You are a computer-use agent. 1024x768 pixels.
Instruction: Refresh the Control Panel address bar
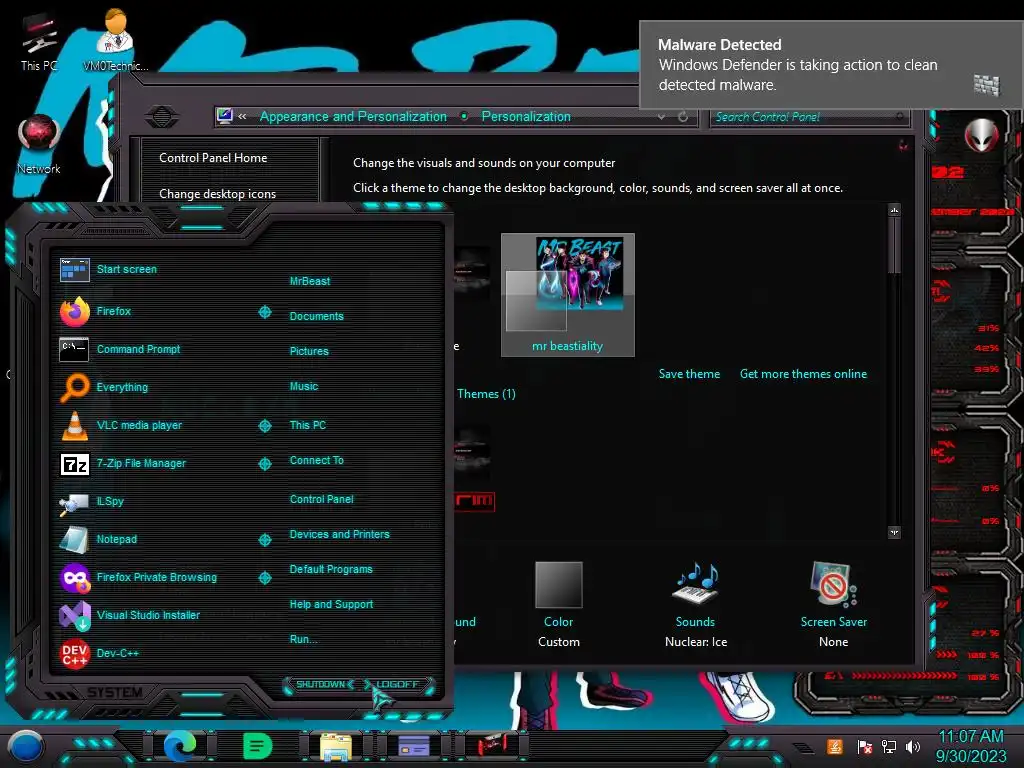click(x=682, y=117)
